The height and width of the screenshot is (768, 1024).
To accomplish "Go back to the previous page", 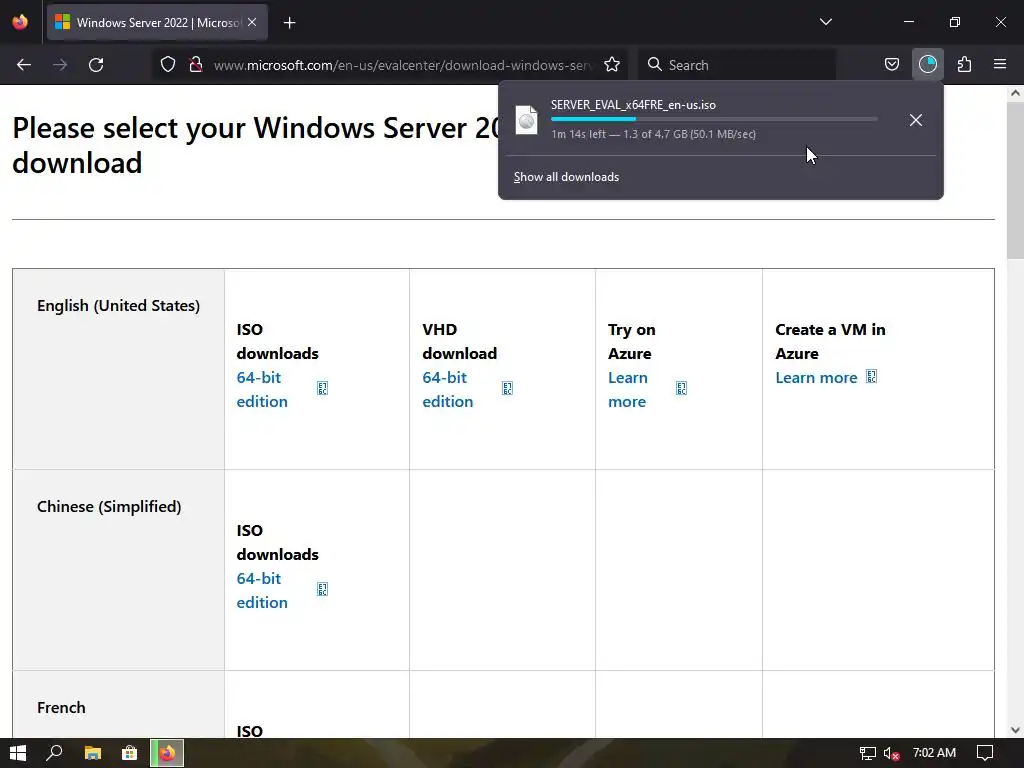I will [x=24, y=65].
